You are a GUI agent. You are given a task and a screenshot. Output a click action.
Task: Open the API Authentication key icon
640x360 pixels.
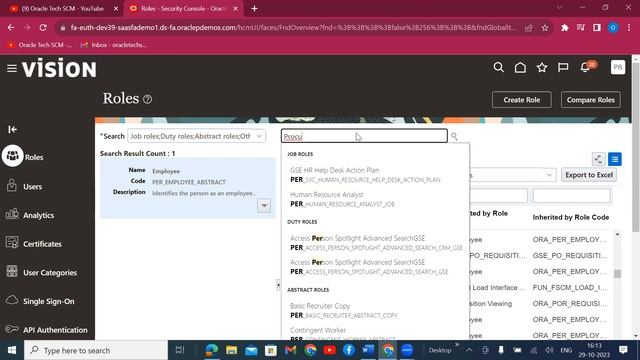[x=12, y=329]
